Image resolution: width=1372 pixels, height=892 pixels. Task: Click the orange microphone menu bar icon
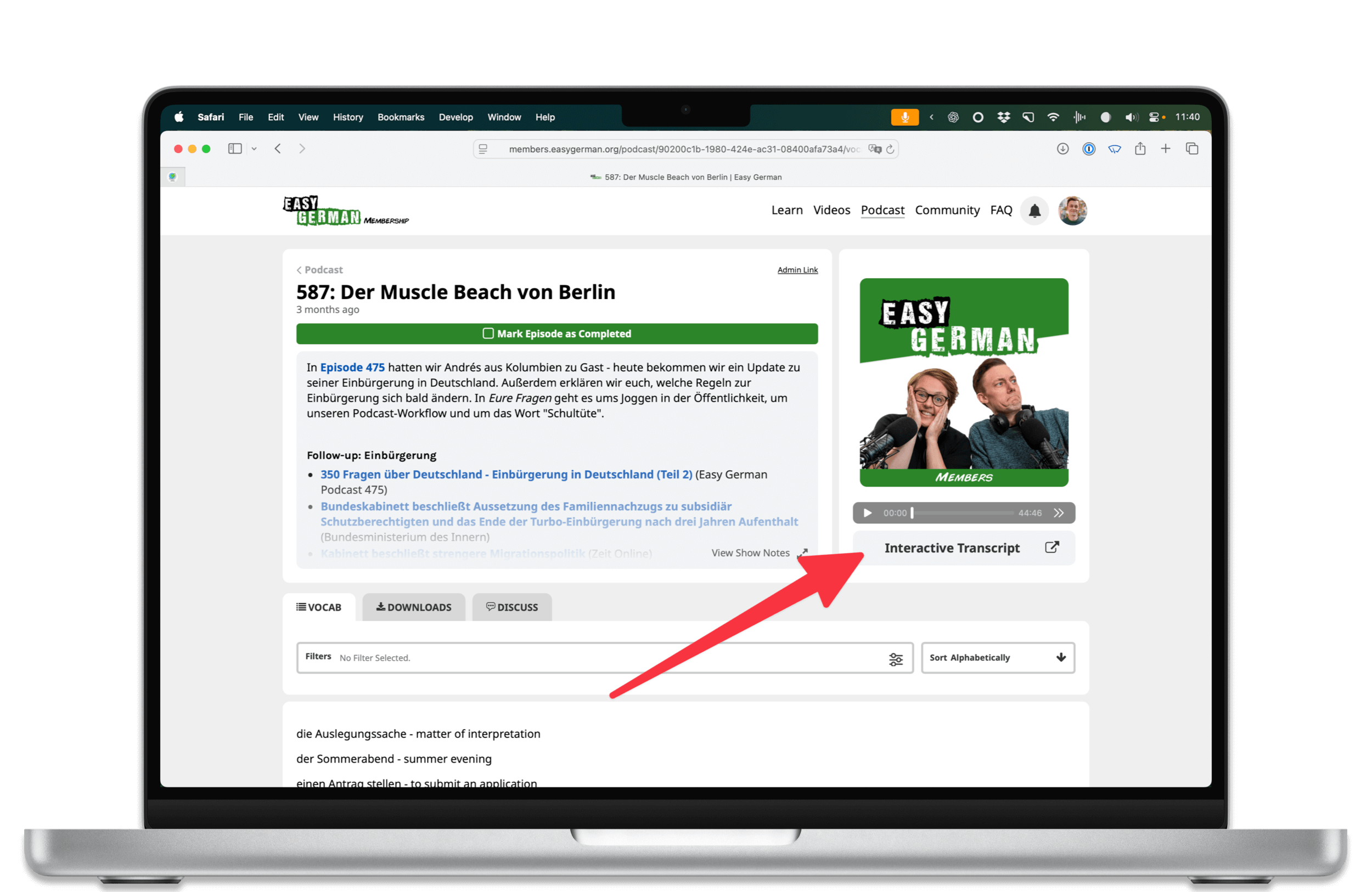(x=904, y=117)
